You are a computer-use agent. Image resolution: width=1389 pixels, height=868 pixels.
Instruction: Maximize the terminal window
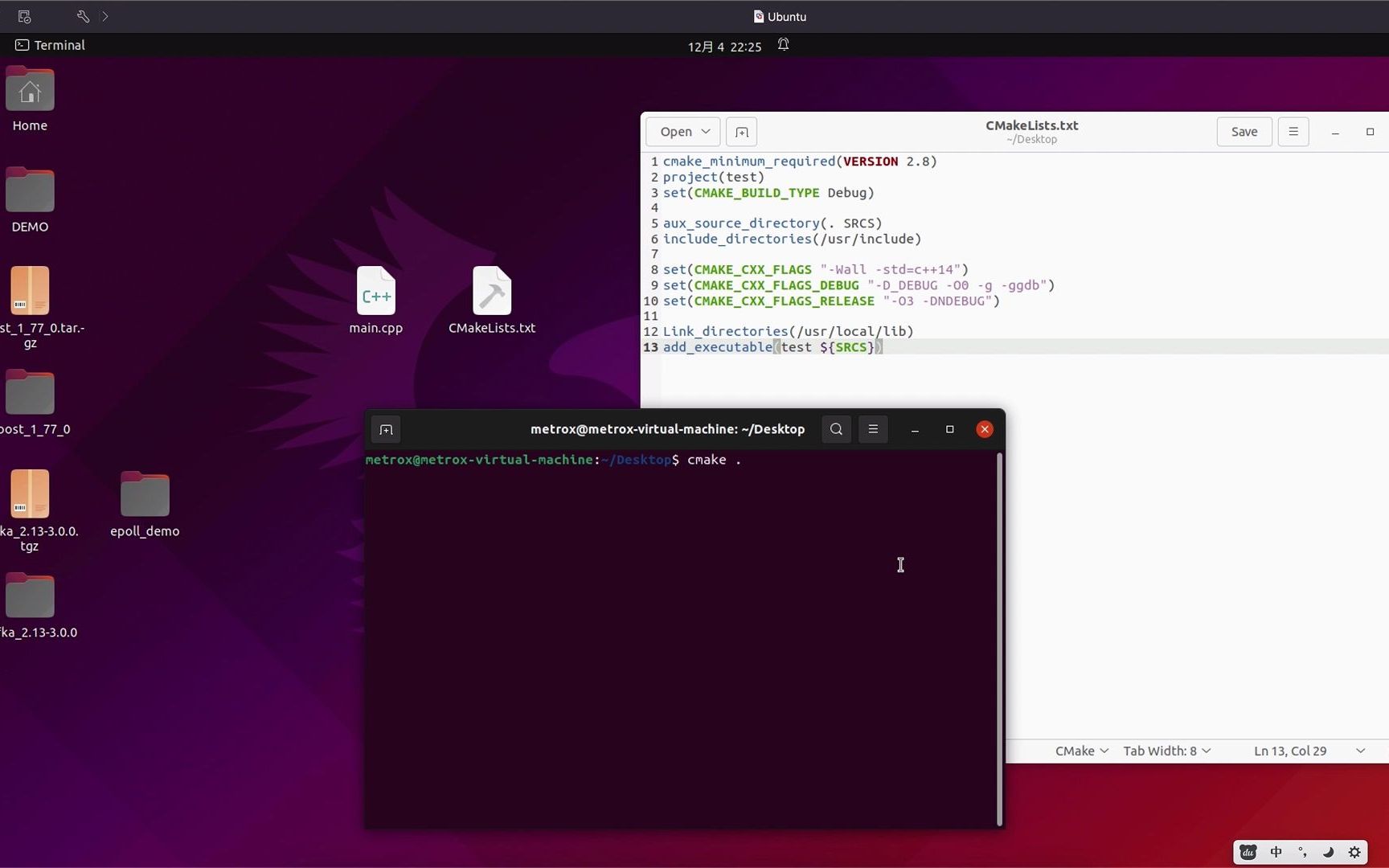tap(949, 429)
